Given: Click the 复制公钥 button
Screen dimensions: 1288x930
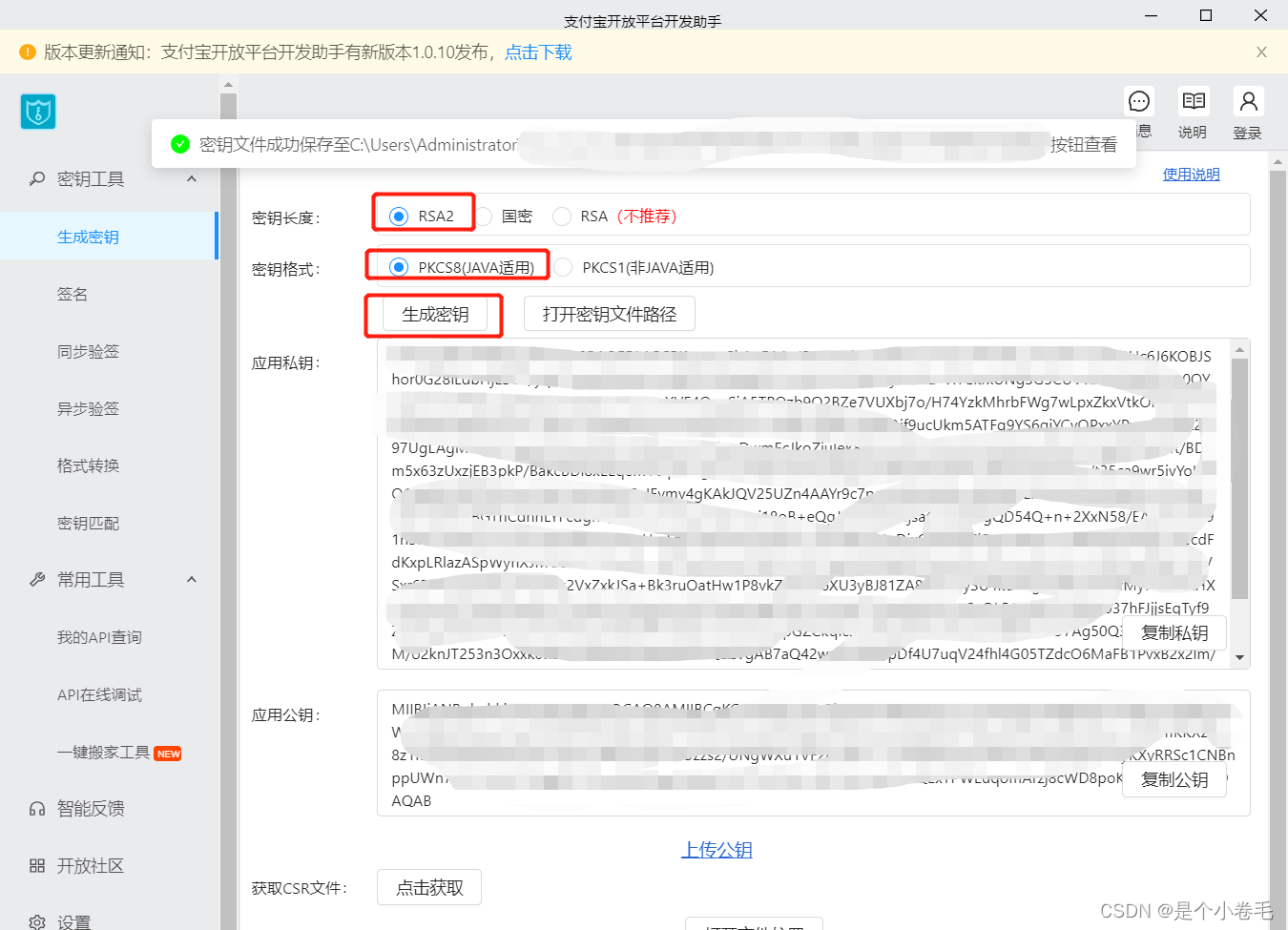Looking at the screenshot, I should click(x=1174, y=779).
